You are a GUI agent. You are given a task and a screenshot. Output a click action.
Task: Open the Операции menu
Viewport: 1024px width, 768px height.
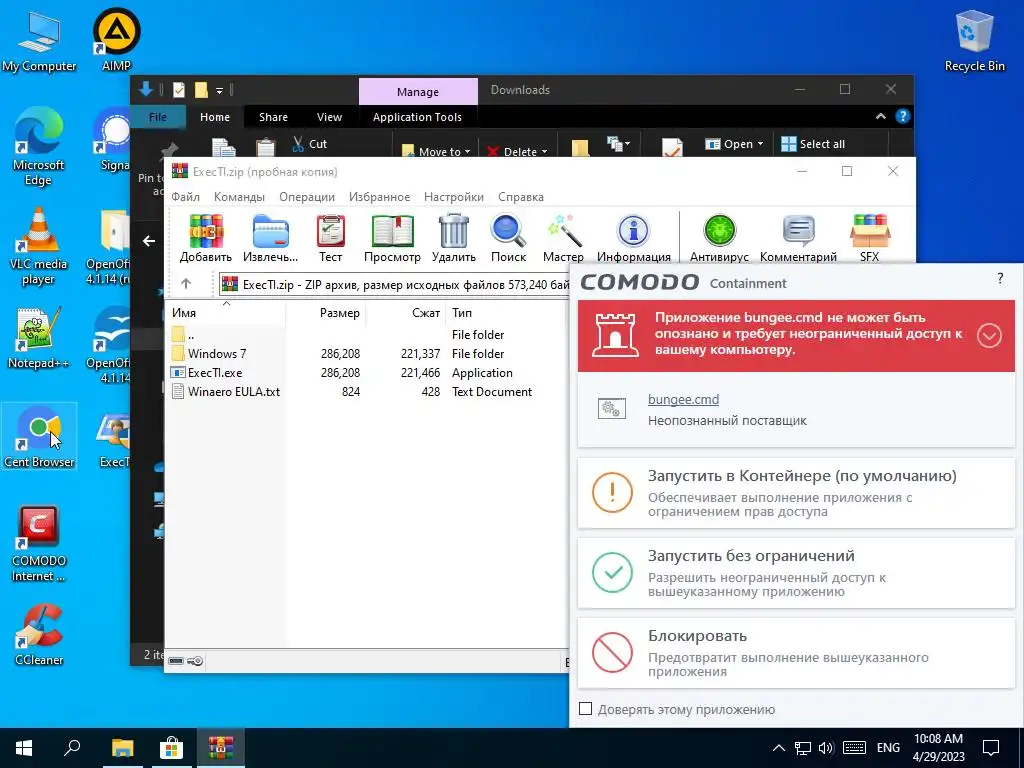tap(307, 197)
